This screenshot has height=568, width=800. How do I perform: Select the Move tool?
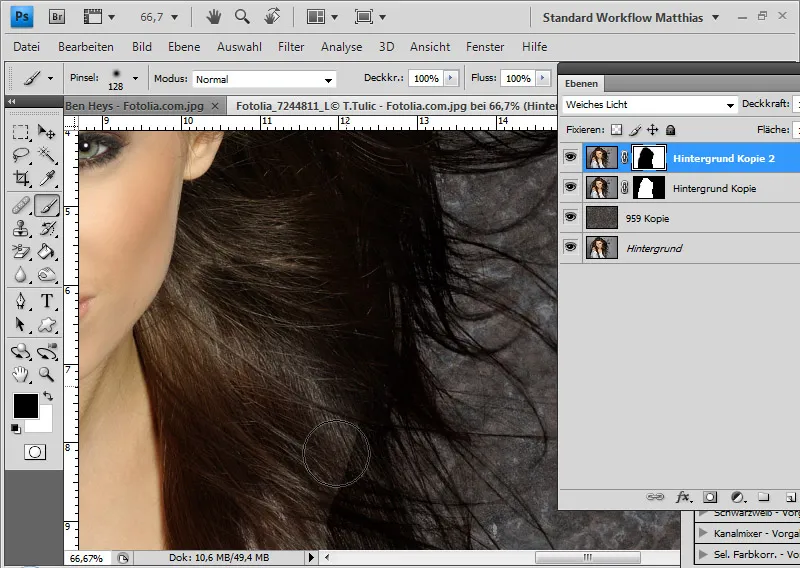46,132
